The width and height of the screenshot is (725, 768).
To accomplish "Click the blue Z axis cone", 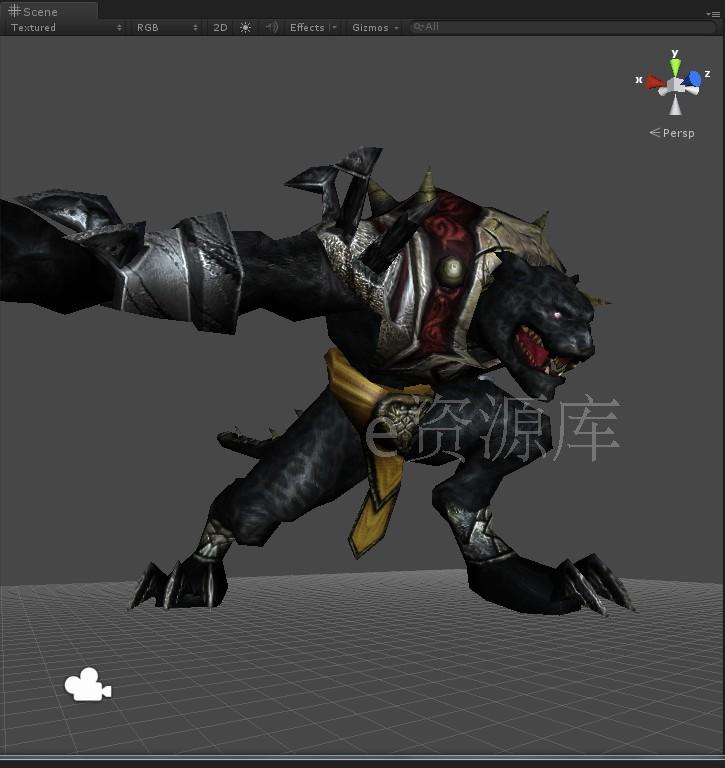I will (693, 79).
